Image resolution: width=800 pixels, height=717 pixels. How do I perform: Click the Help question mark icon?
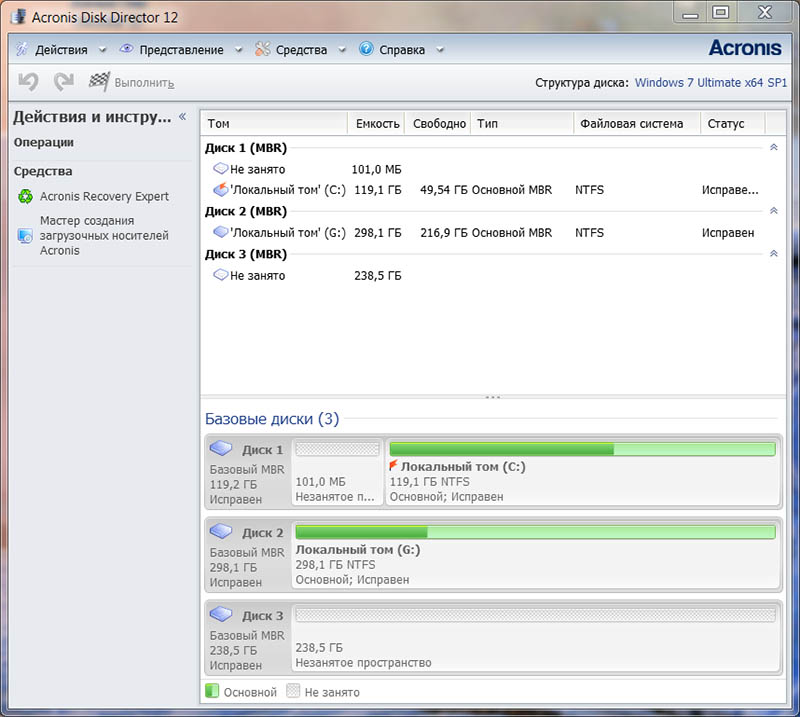366,48
